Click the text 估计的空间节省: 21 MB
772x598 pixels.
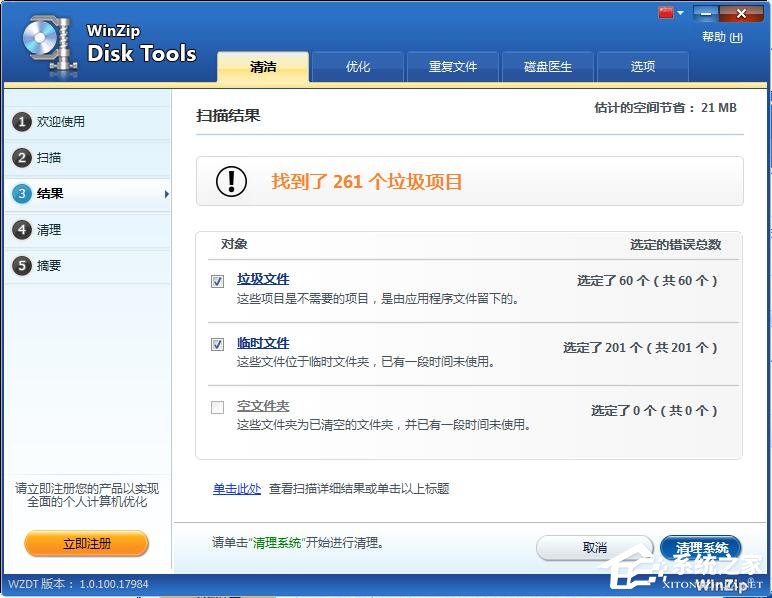point(665,107)
